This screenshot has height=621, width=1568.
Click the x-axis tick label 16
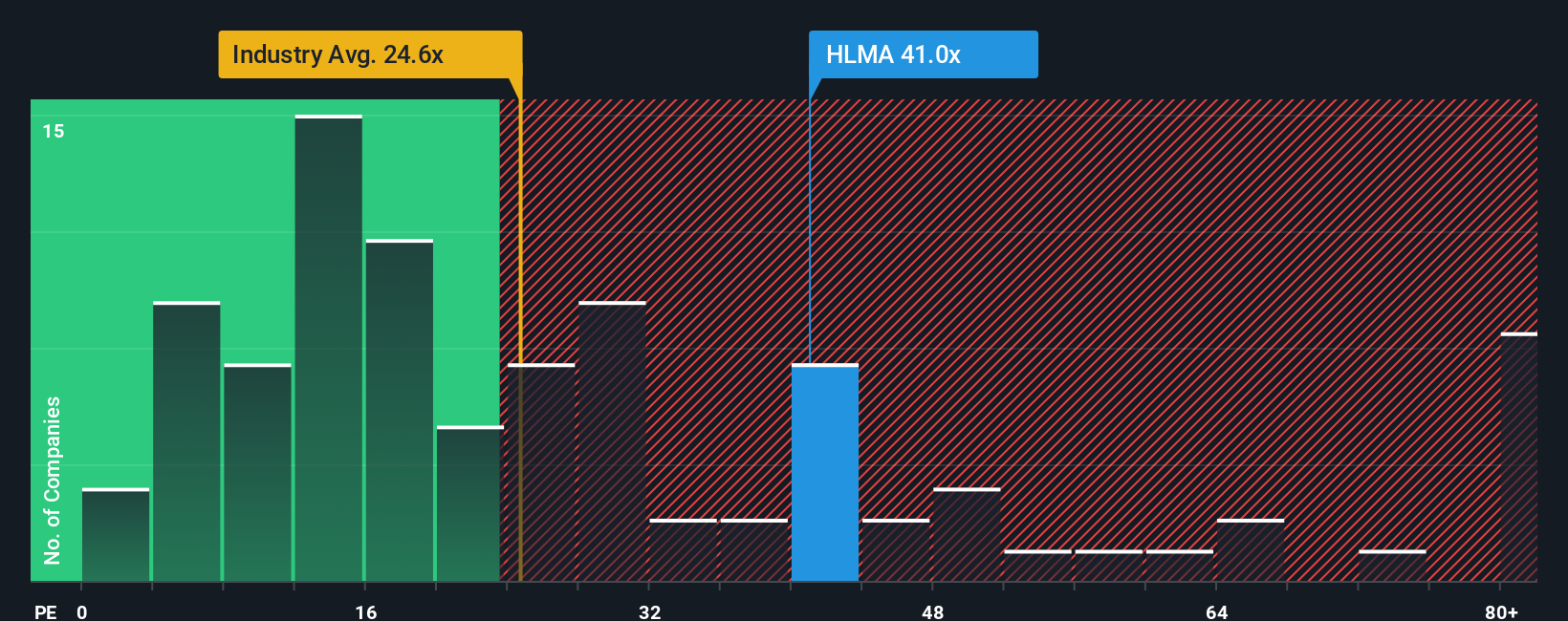point(366,611)
